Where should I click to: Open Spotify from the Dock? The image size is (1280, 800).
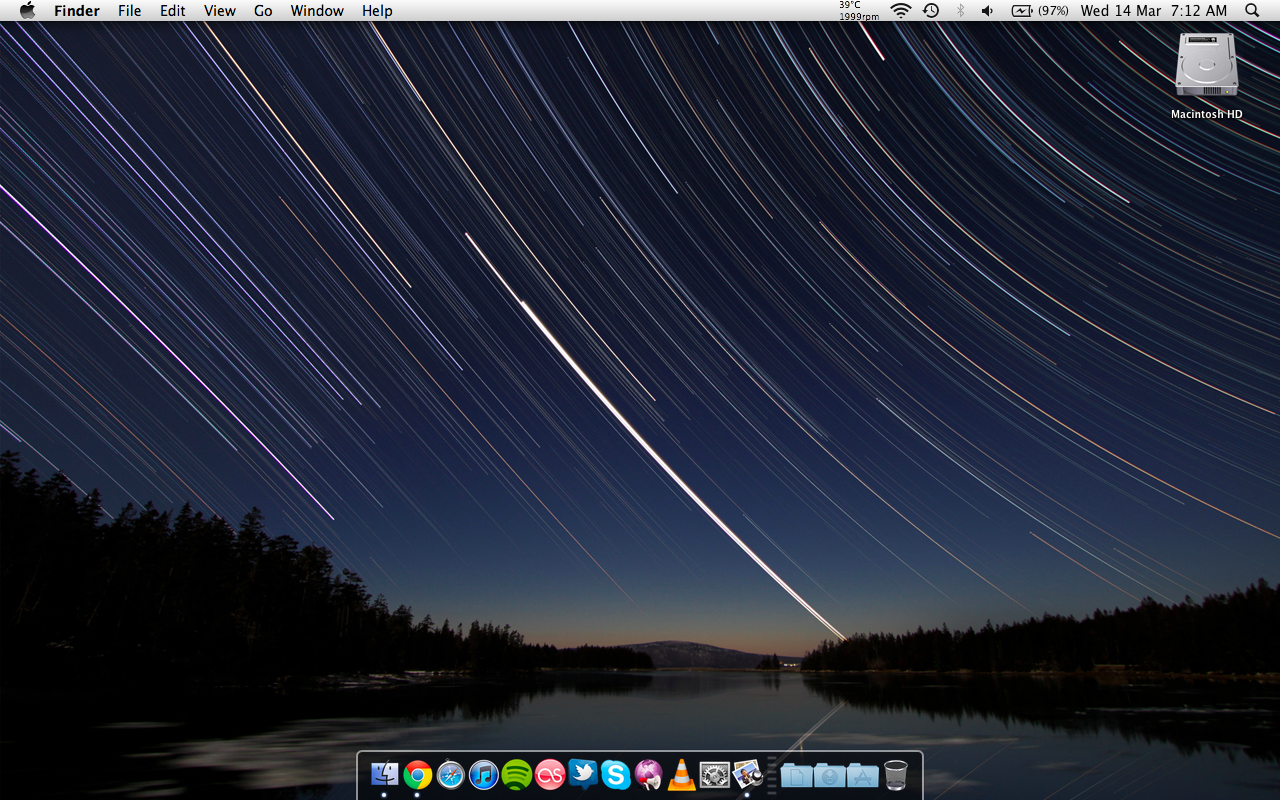tap(517, 774)
